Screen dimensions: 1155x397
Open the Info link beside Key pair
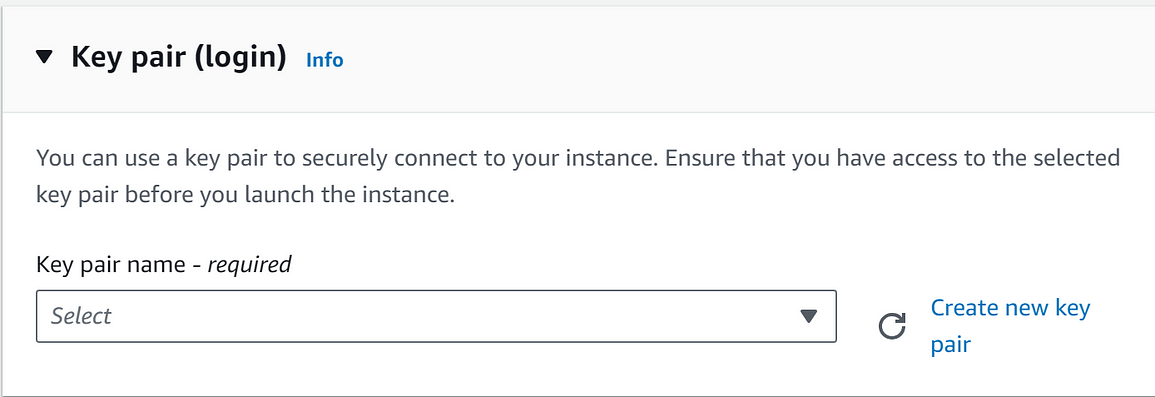[325, 60]
